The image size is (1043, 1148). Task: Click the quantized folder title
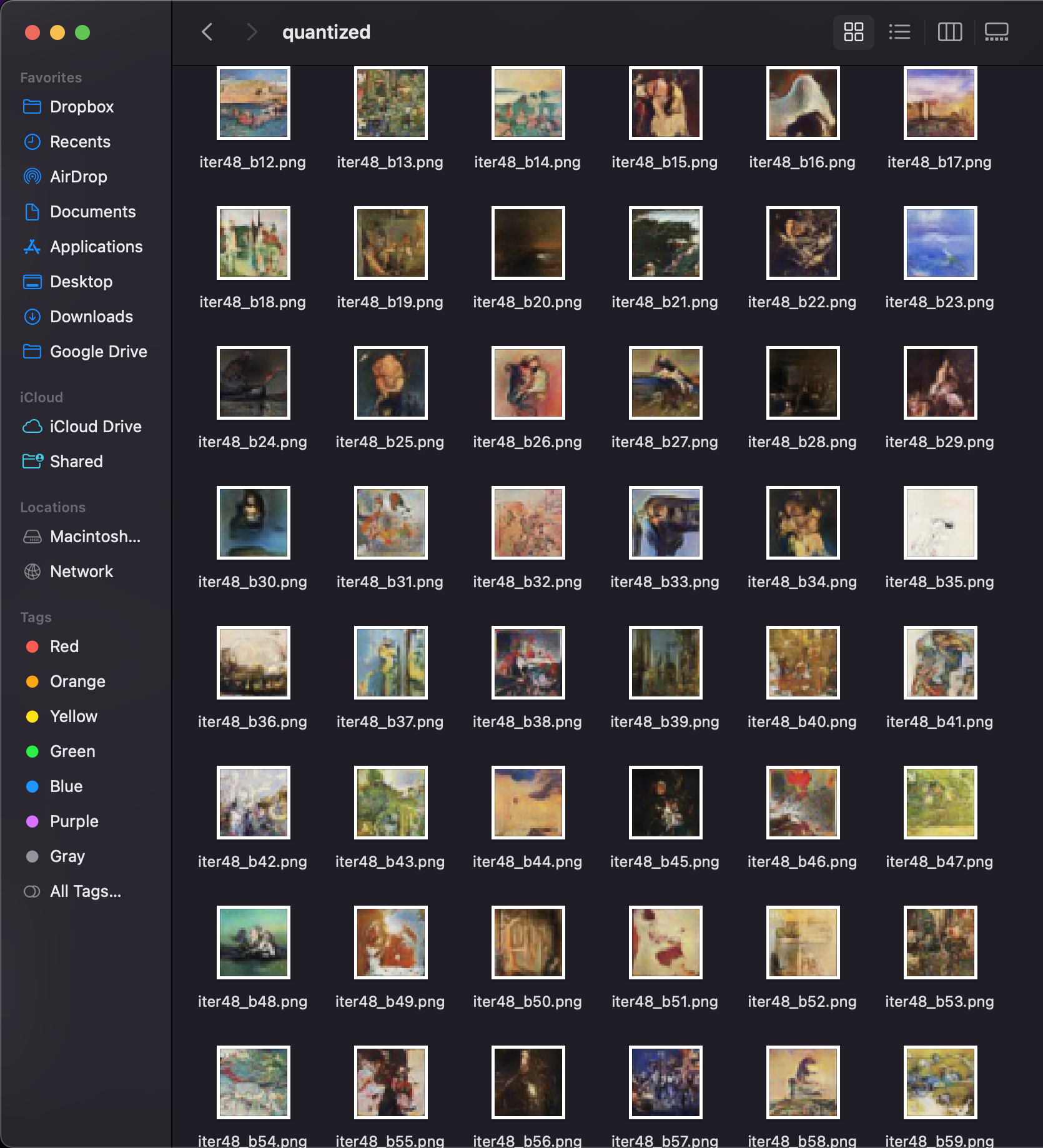tap(326, 32)
